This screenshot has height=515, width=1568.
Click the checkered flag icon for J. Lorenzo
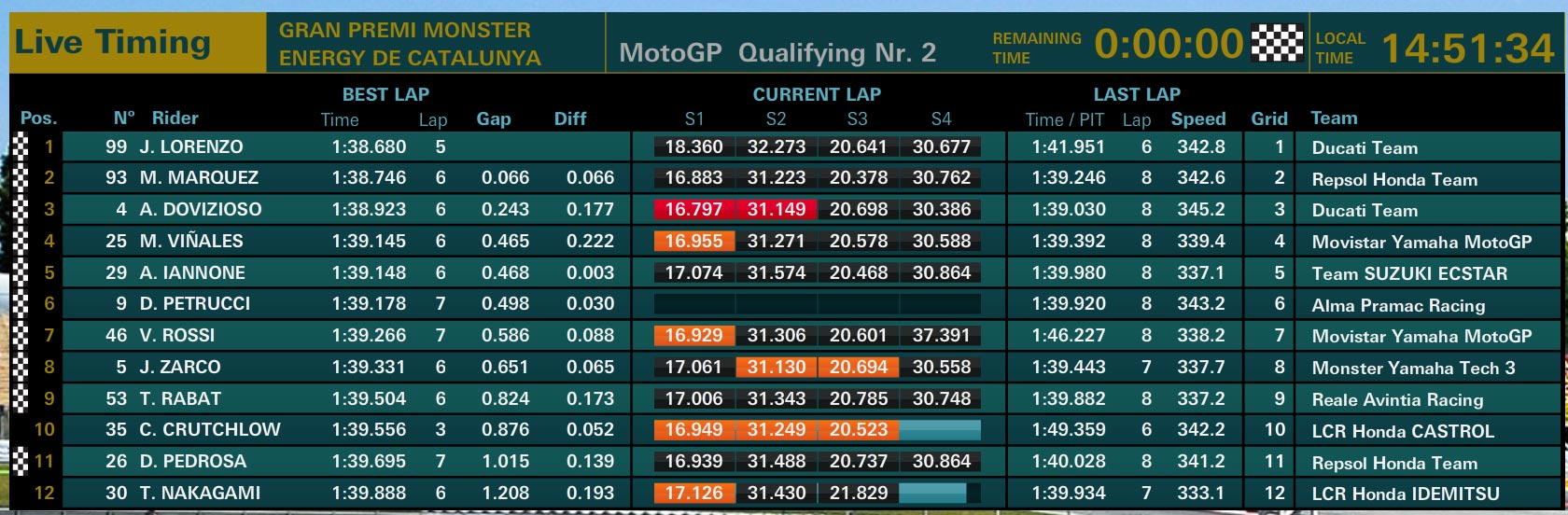coord(21,146)
